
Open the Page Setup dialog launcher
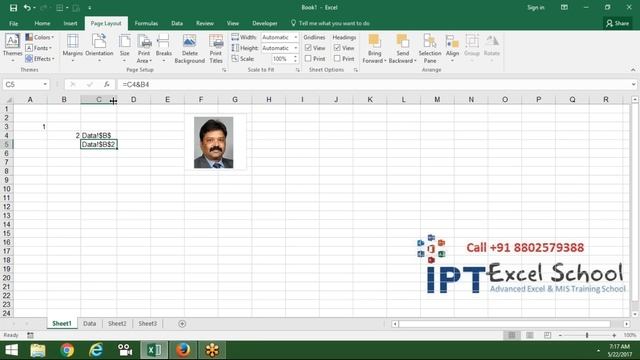tap(224, 70)
